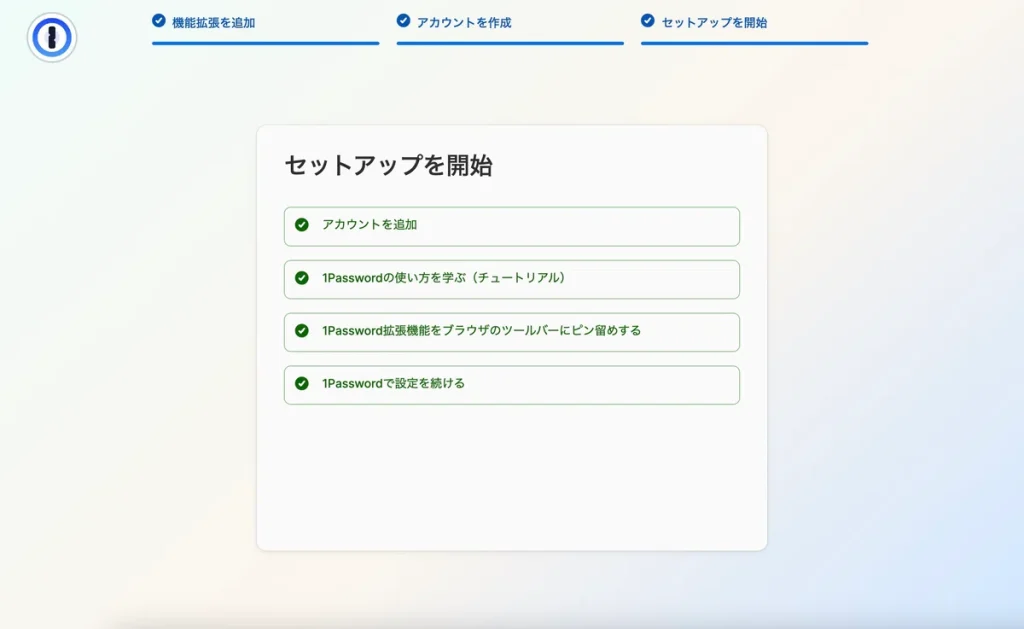Click green check icon for チュートリアル item
The width and height of the screenshot is (1024, 629).
coord(302,278)
